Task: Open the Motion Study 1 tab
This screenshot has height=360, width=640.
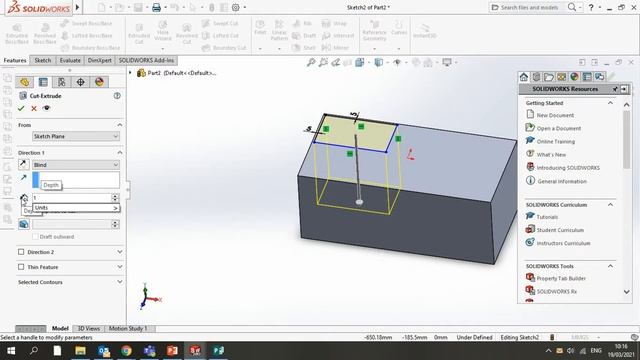Action: (x=128, y=329)
